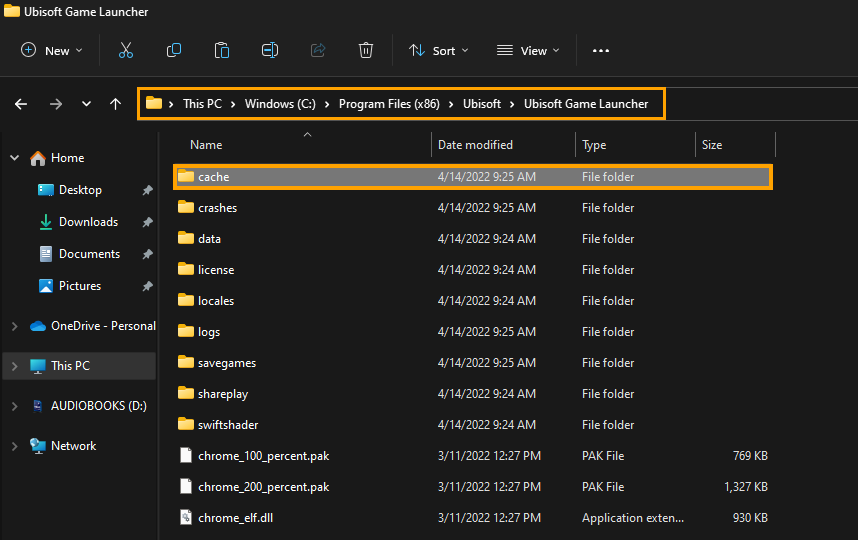Image resolution: width=858 pixels, height=540 pixels.
Task: Click the pin icon beside Pictures
Action: click(x=148, y=286)
